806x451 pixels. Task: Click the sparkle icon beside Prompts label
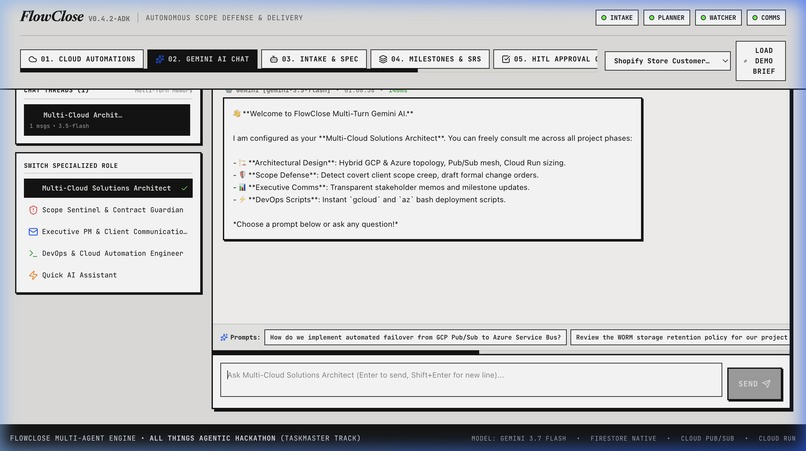coord(224,337)
